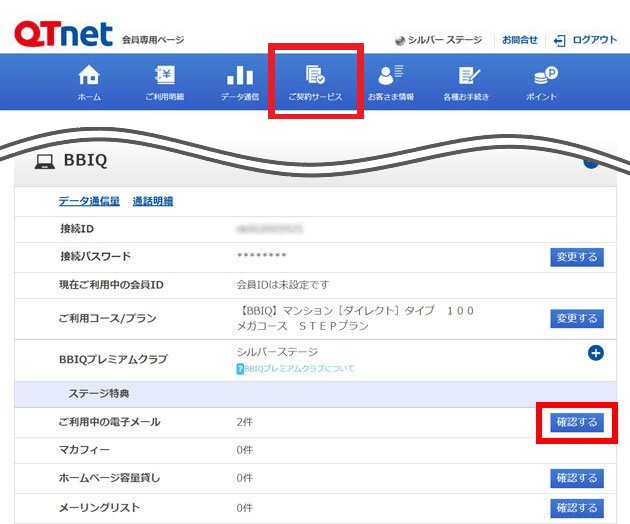The height and width of the screenshot is (524, 630).
Task: Click 確認する for ホームページ容量貸し
Action: pos(576,478)
